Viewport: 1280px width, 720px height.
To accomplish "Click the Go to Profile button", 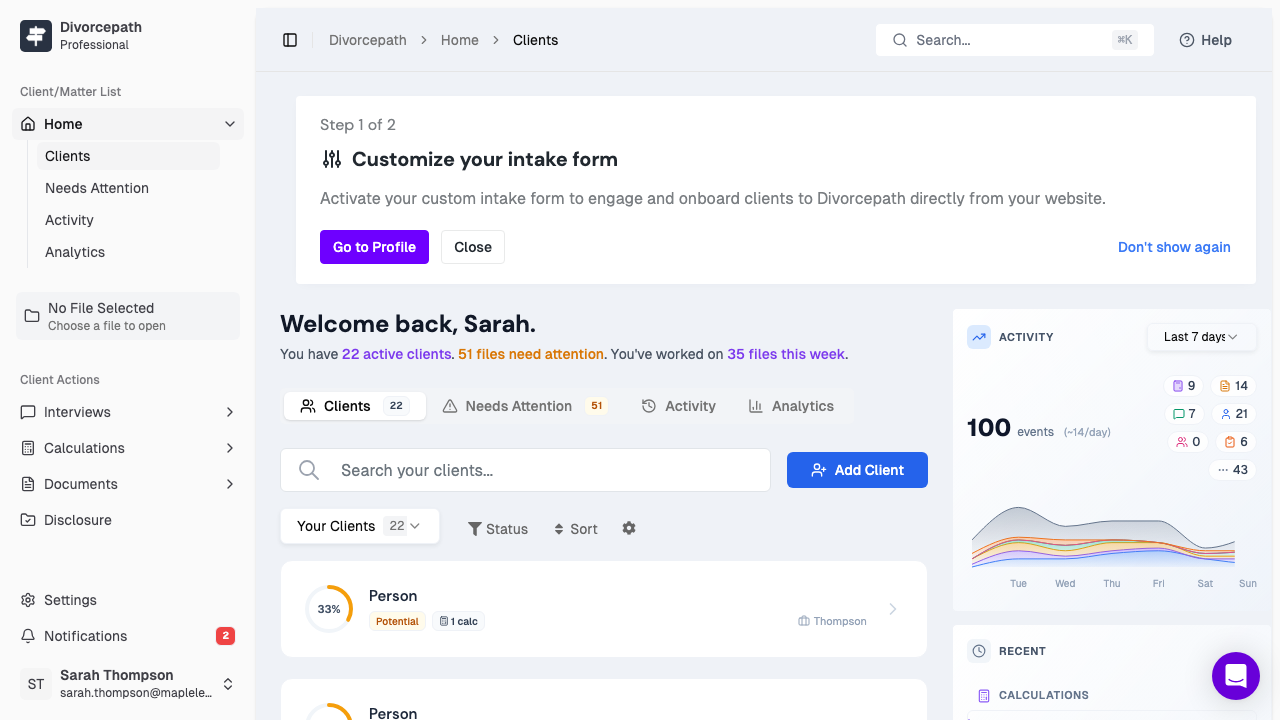I will point(374,247).
